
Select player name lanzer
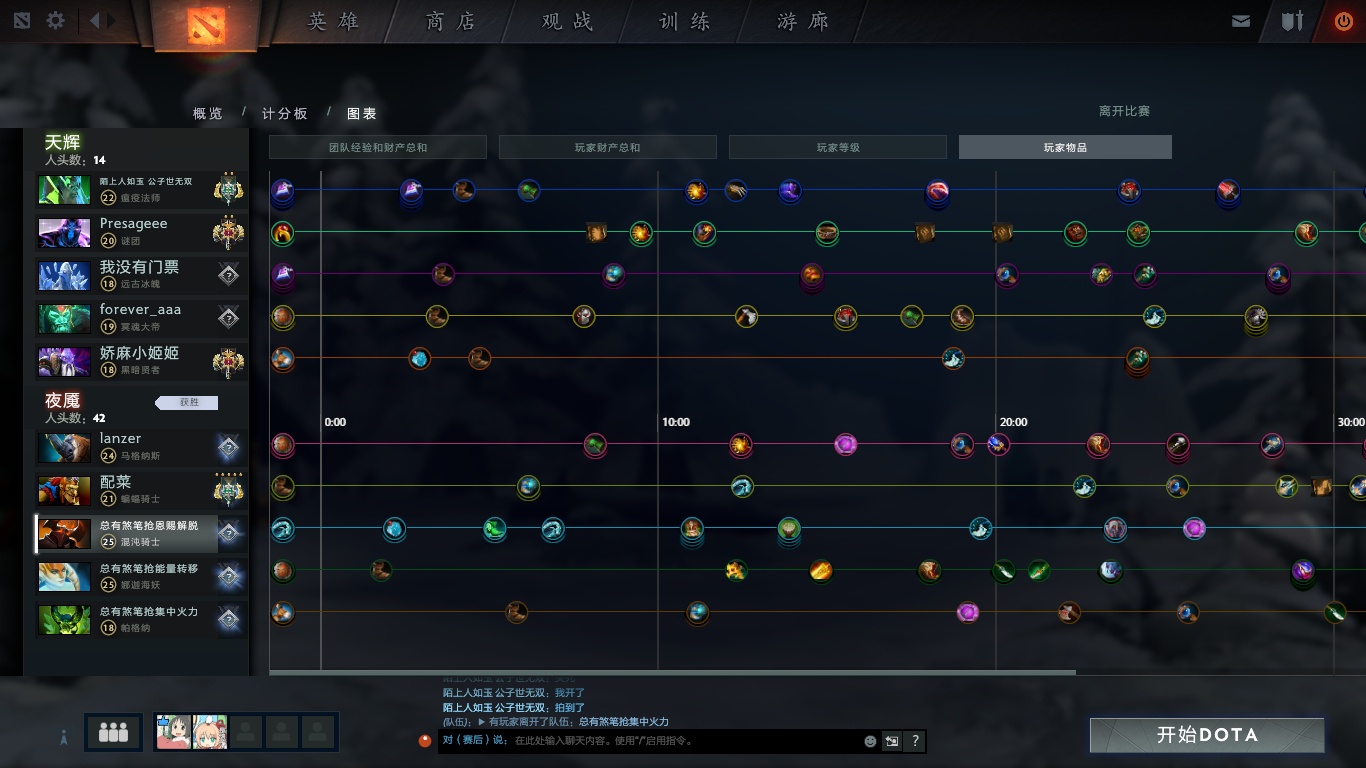pos(121,438)
